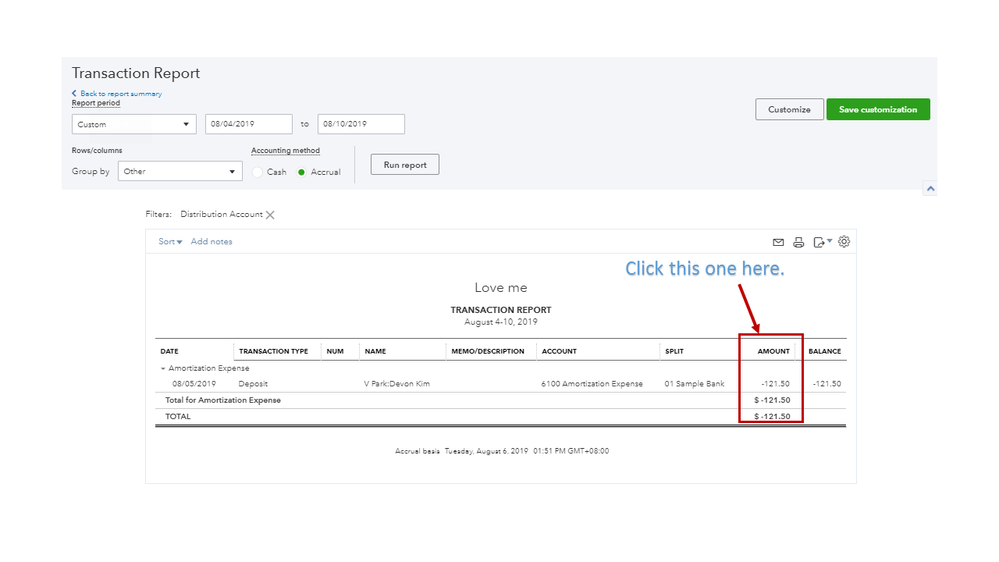Follow Back to report summary link
The width and height of the screenshot is (999, 562).
click(121, 94)
